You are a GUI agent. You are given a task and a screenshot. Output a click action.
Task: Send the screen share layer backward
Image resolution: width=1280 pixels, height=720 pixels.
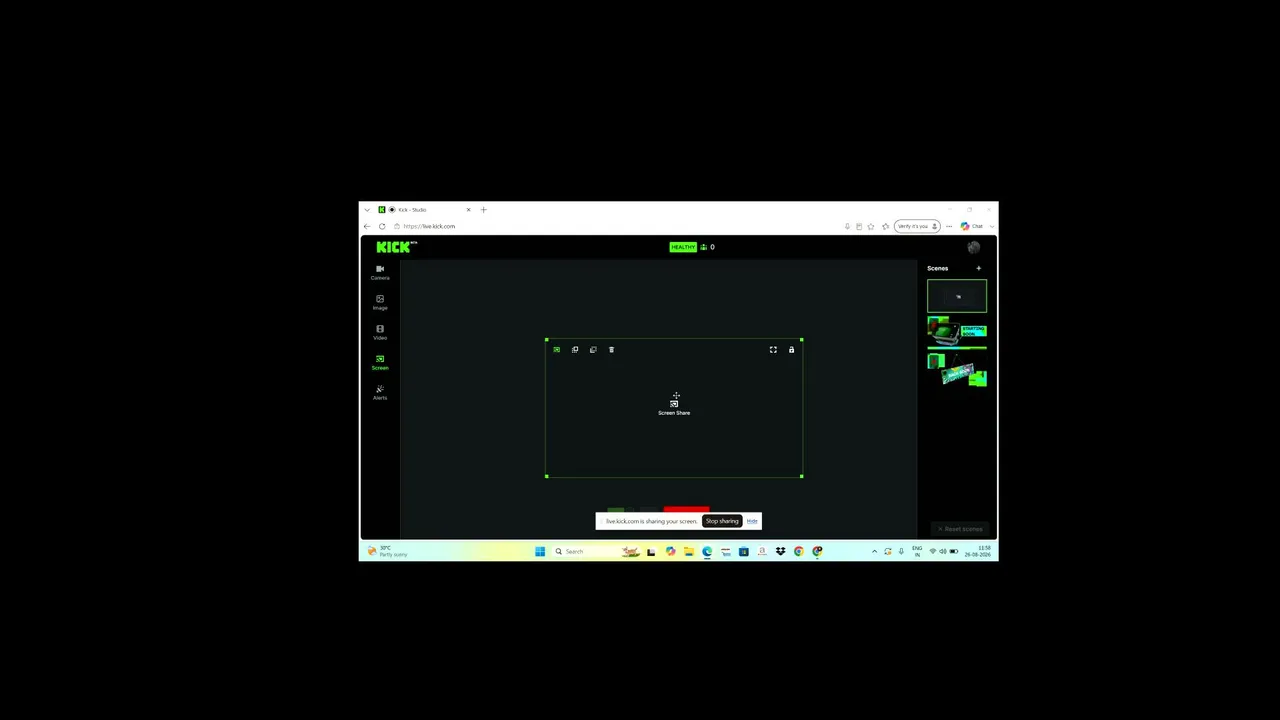[x=593, y=350]
